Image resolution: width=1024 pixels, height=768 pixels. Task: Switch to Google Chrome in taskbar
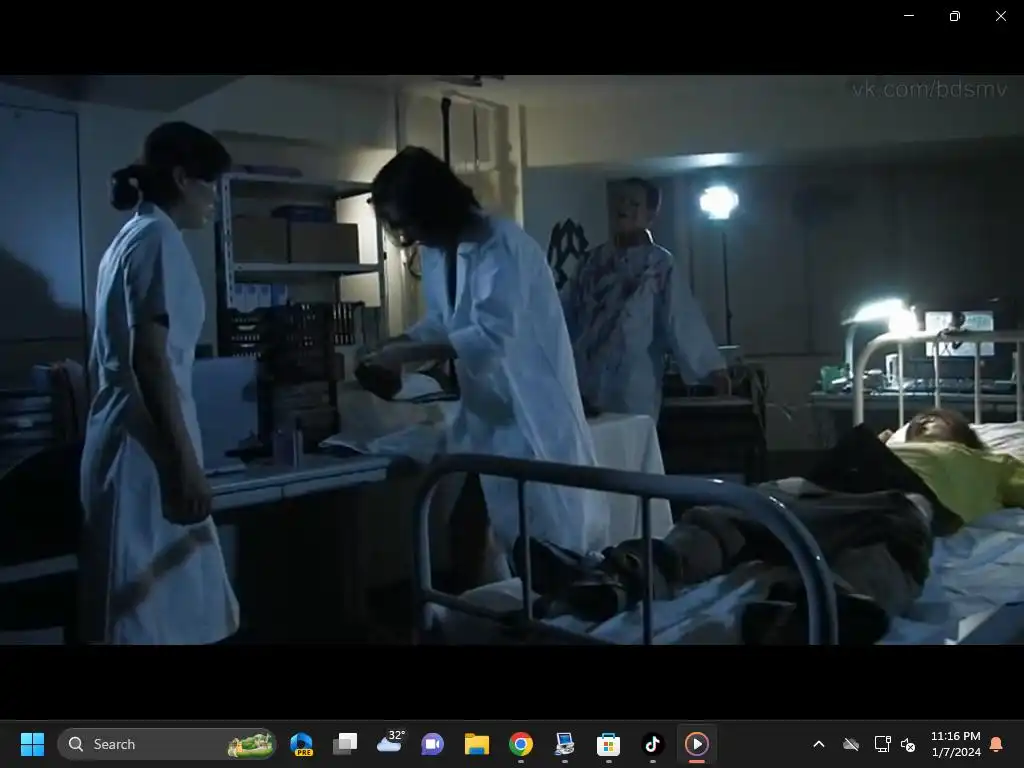pos(520,744)
